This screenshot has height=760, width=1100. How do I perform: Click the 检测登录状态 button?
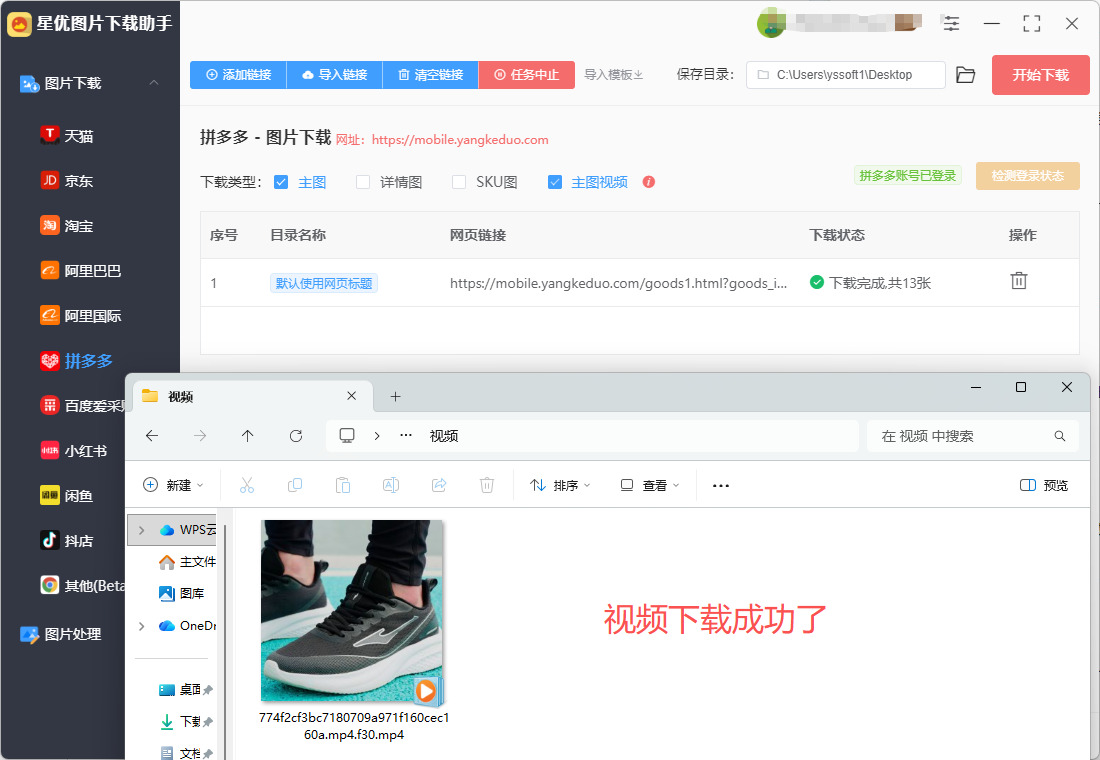click(x=1027, y=175)
